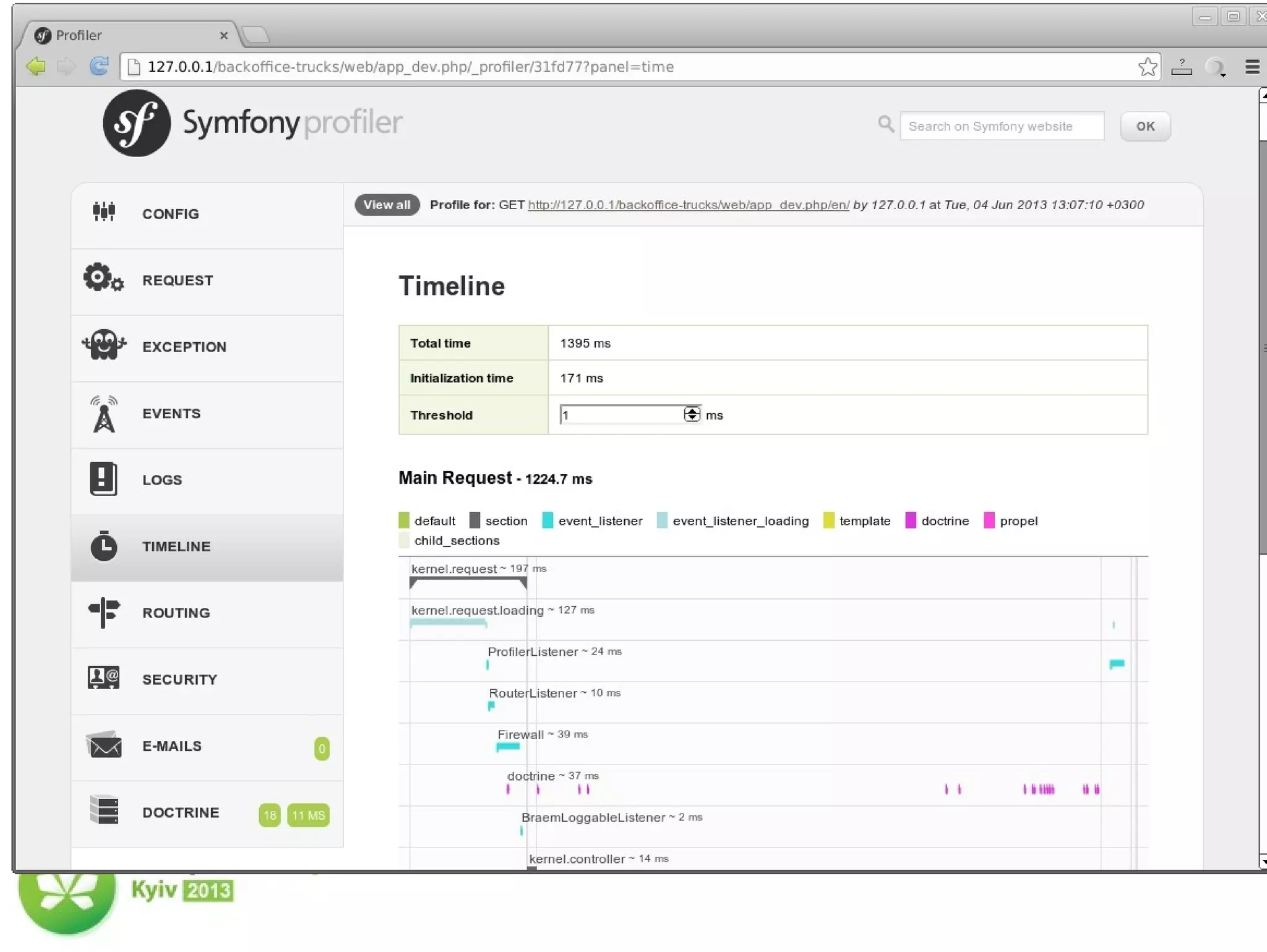Click the Initialization time value 171 ms
The image size is (1267, 952).
582,378
